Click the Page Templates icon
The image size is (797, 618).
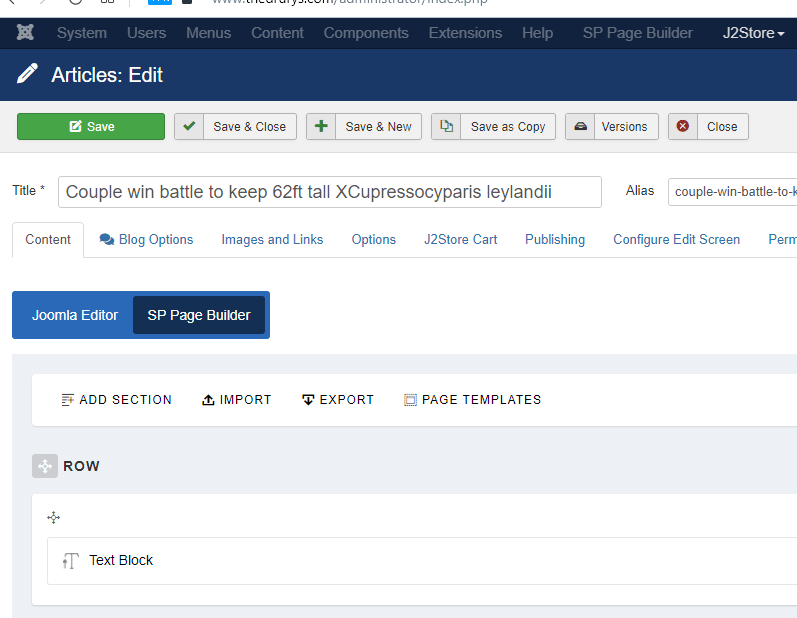coord(410,400)
